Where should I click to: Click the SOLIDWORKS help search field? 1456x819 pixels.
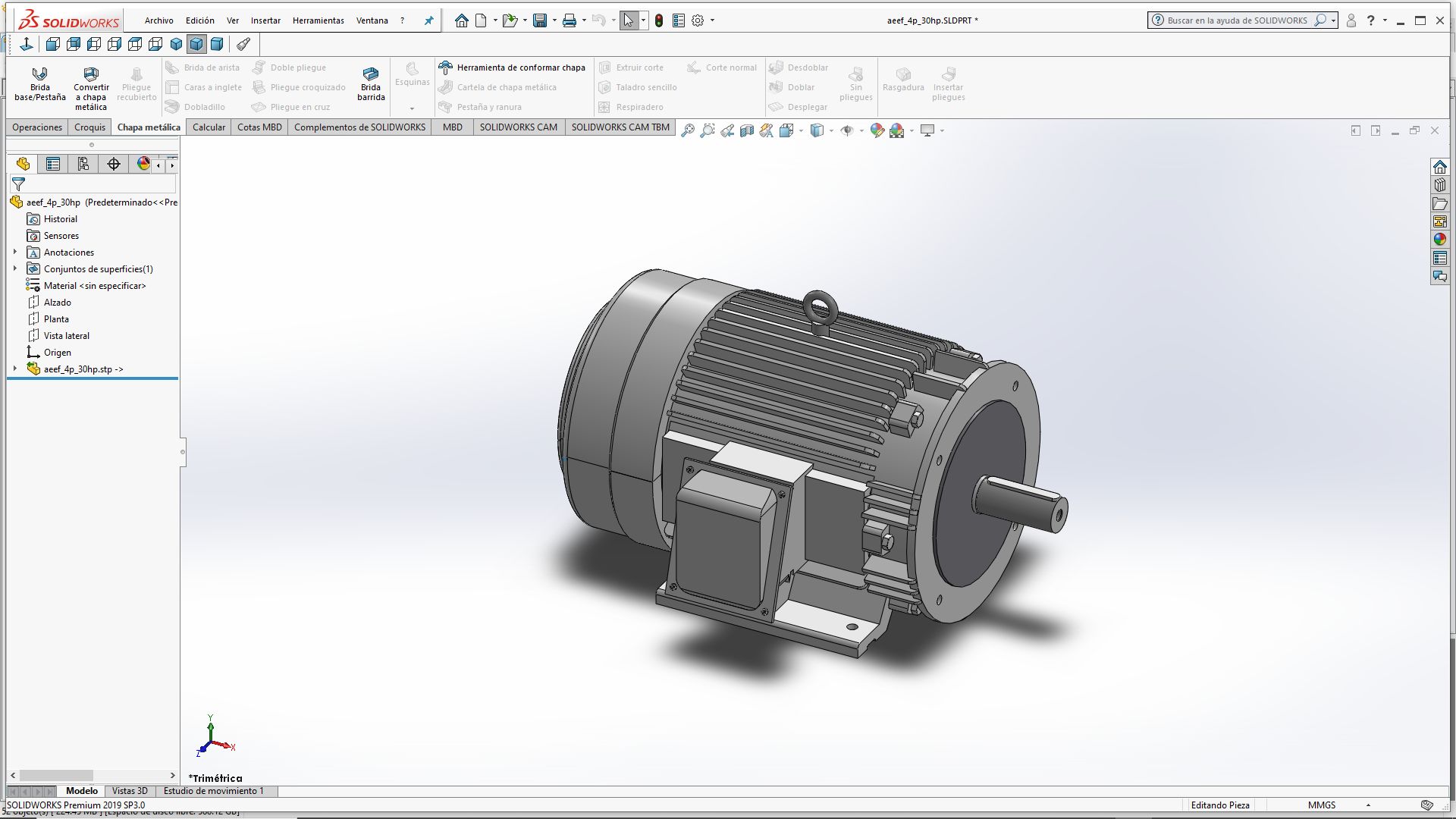tap(1236, 20)
